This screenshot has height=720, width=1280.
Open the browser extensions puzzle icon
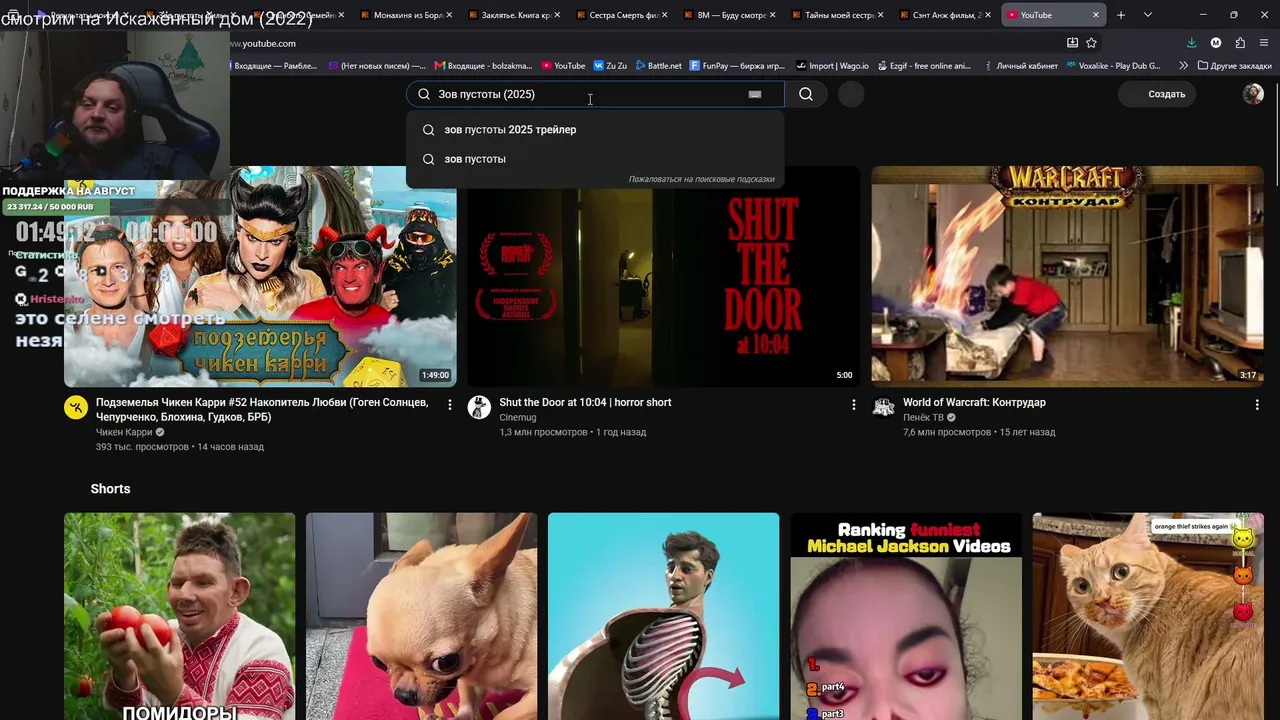pyautogui.click(x=1240, y=43)
